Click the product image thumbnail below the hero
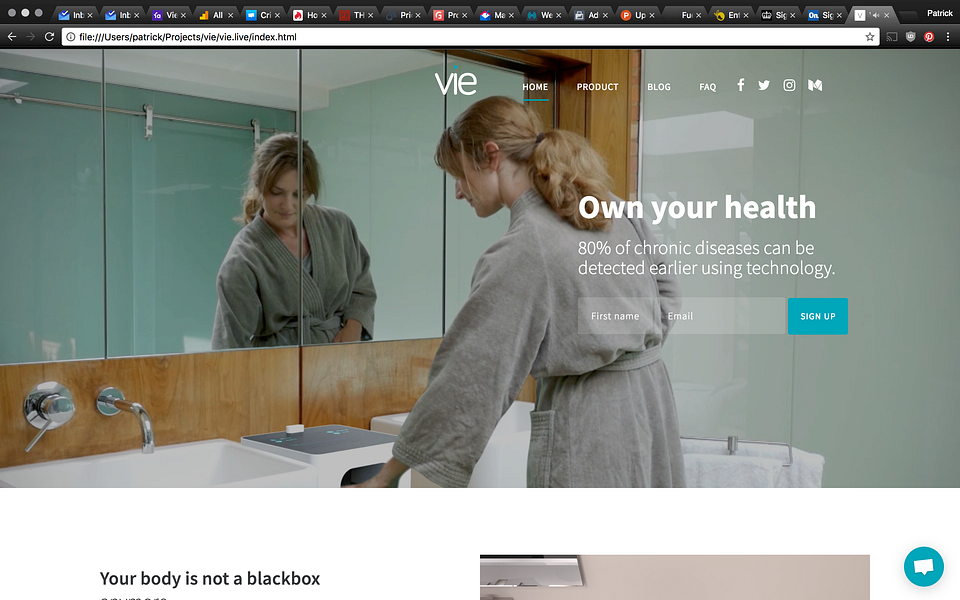 click(x=675, y=577)
